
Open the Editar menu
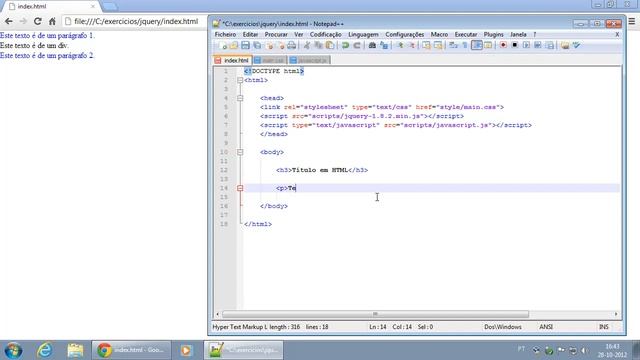[250, 35]
